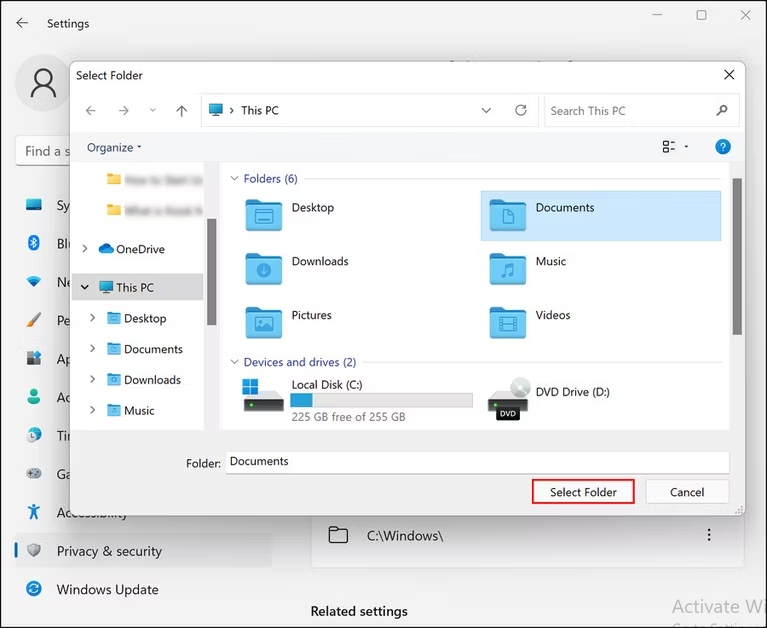Expand the address bar history dropdown
The width and height of the screenshot is (767, 628).
pos(486,111)
